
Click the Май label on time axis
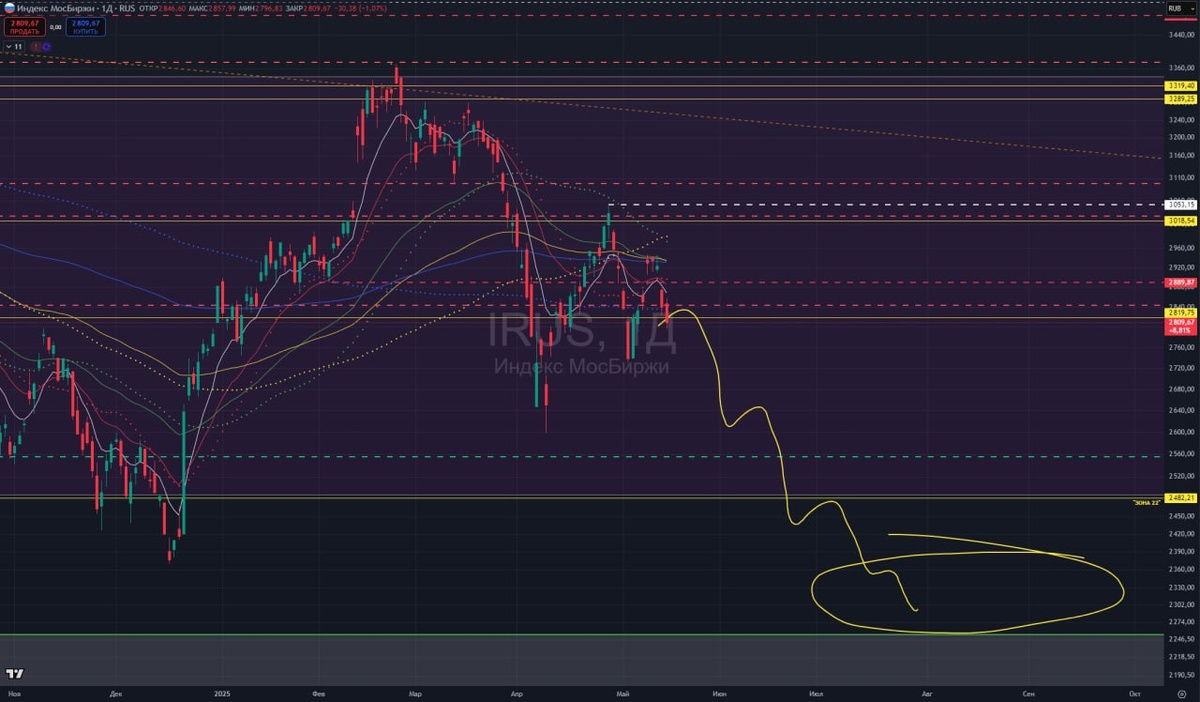[x=623, y=692]
